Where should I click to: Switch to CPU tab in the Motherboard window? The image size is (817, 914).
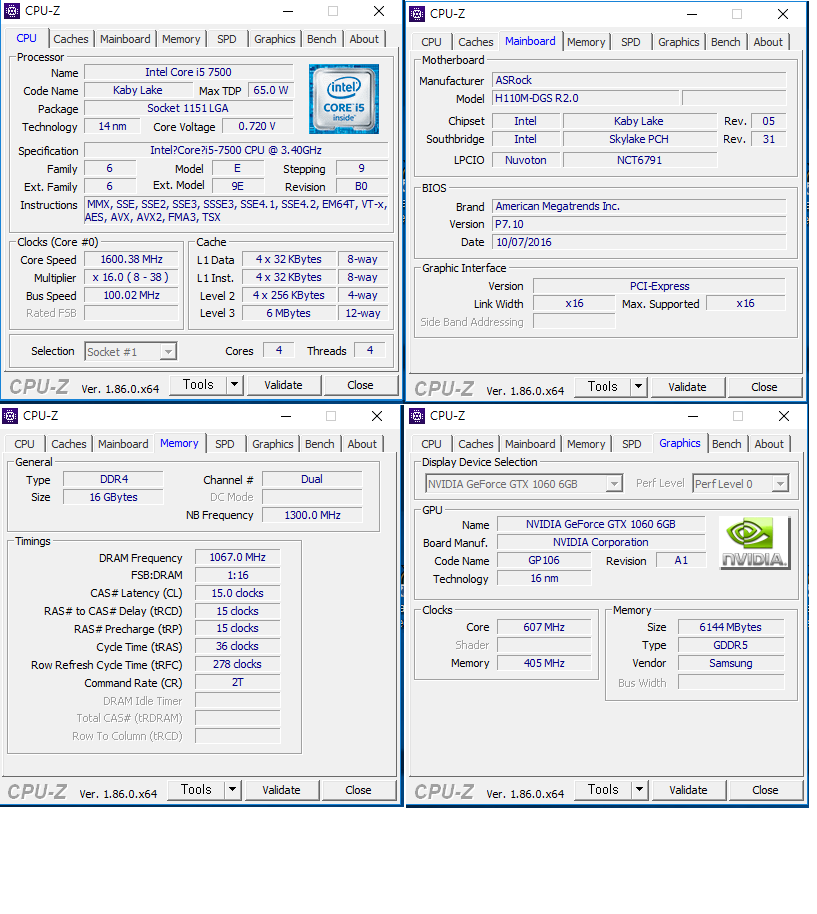[x=431, y=42]
